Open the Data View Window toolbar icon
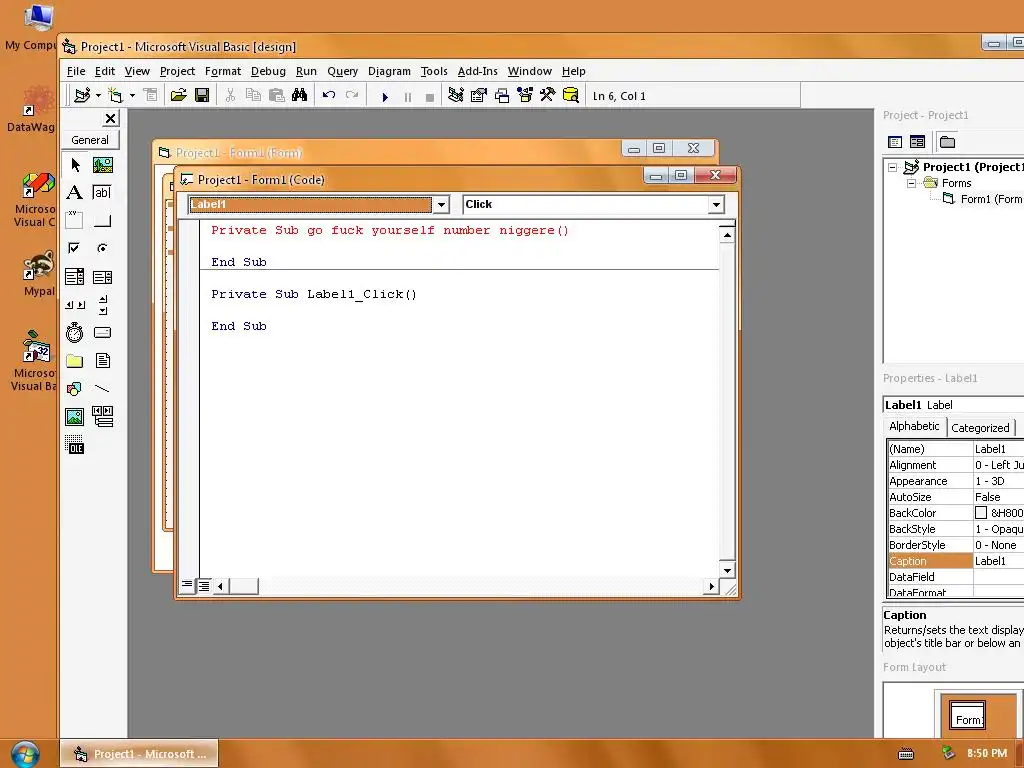The image size is (1024, 768). click(x=570, y=95)
